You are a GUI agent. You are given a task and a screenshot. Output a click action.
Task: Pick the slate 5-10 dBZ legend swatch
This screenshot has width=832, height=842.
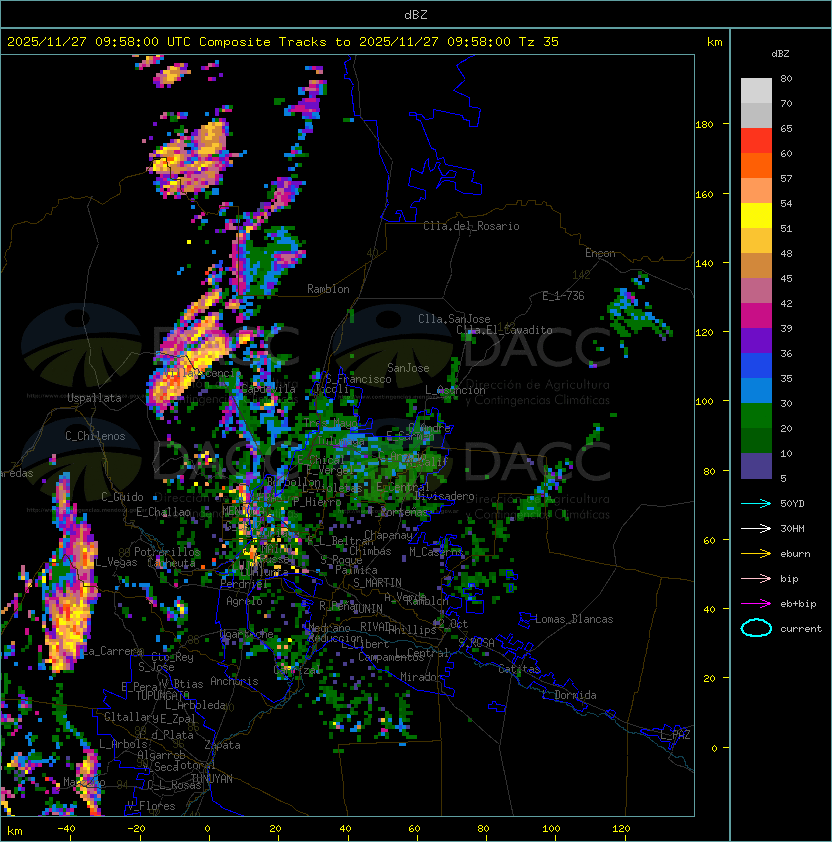coord(756,466)
